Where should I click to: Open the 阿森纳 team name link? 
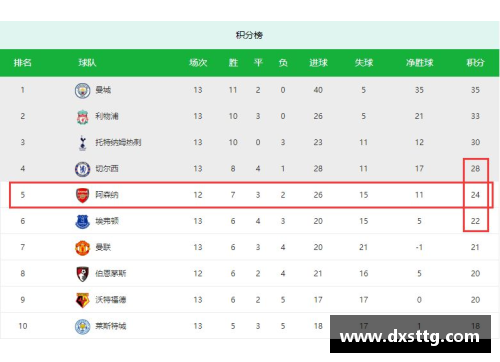pyautogui.click(x=107, y=195)
